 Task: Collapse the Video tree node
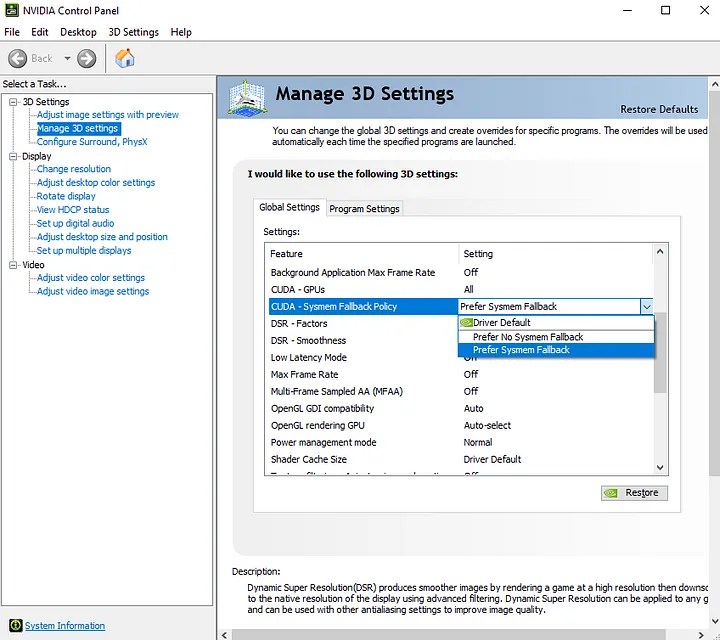click(x=13, y=265)
